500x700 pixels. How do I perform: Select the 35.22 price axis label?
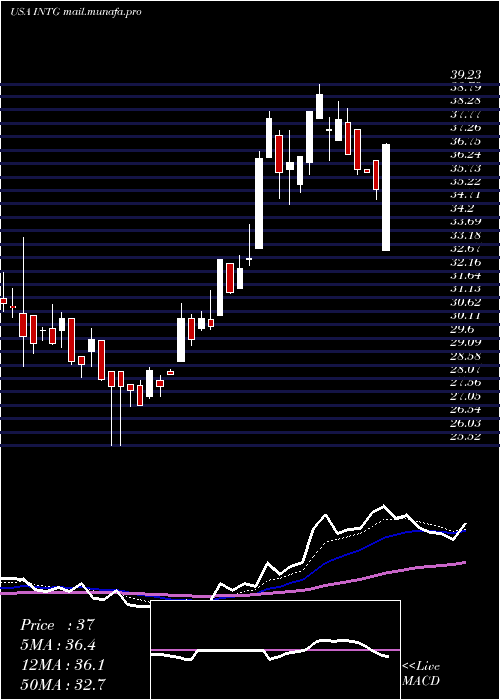coord(465,182)
